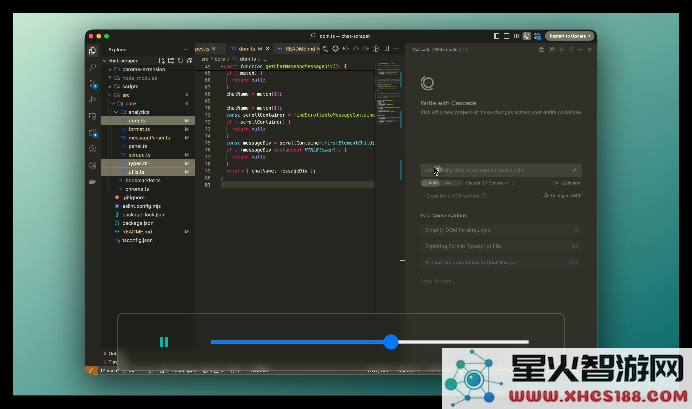Click the editor minimap
This screenshot has height=409, width=692.
coord(388,95)
